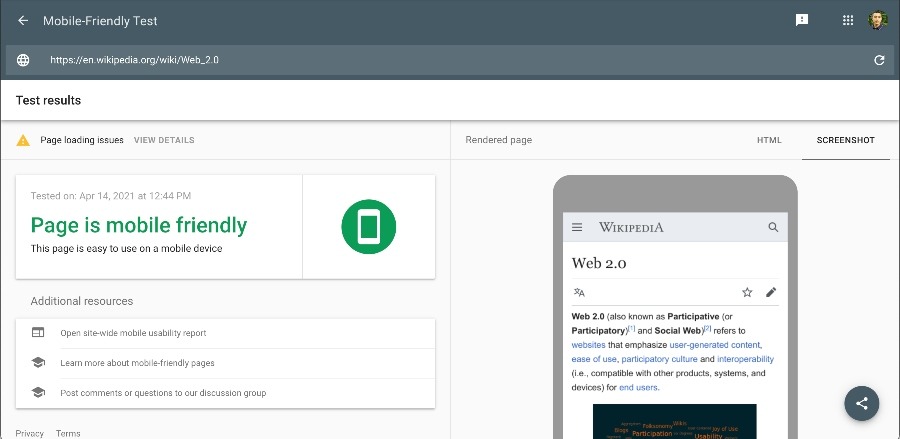The width and height of the screenshot is (900, 439).
Task: Switch to the HTML tab
Action: tap(769, 140)
